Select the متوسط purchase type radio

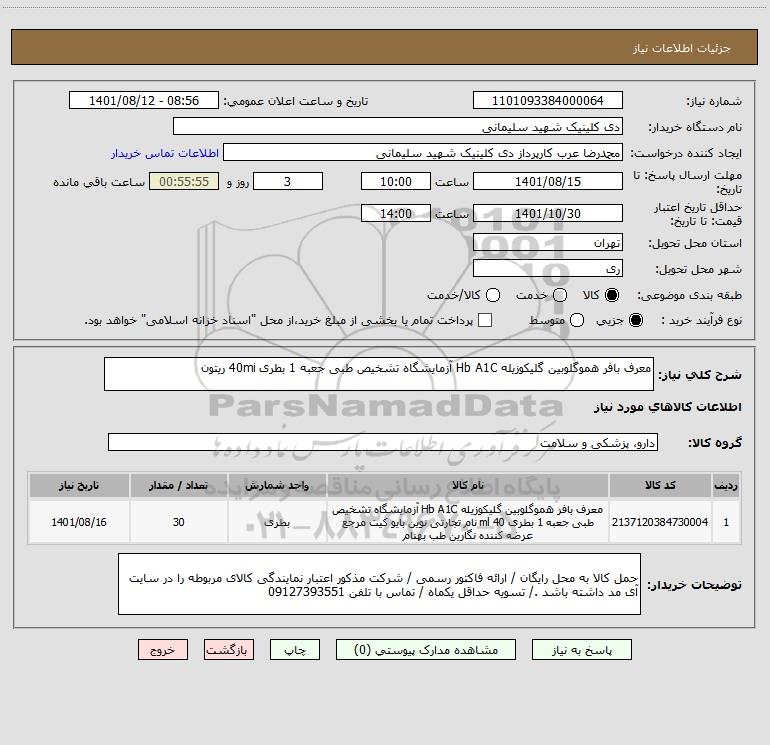pyautogui.click(x=577, y=320)
